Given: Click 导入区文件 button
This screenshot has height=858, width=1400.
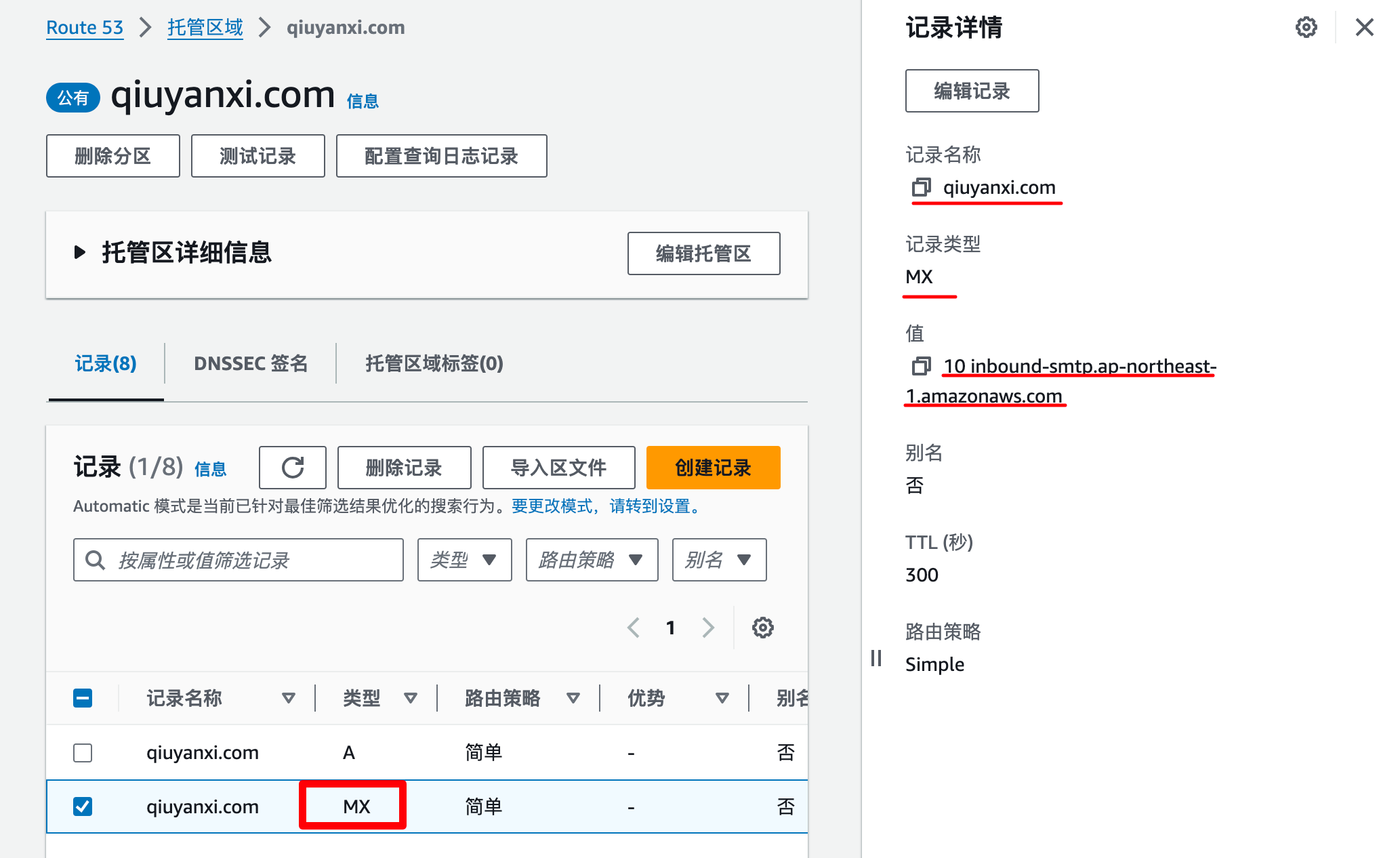Looking at the screenshot, I should (559, 468).
